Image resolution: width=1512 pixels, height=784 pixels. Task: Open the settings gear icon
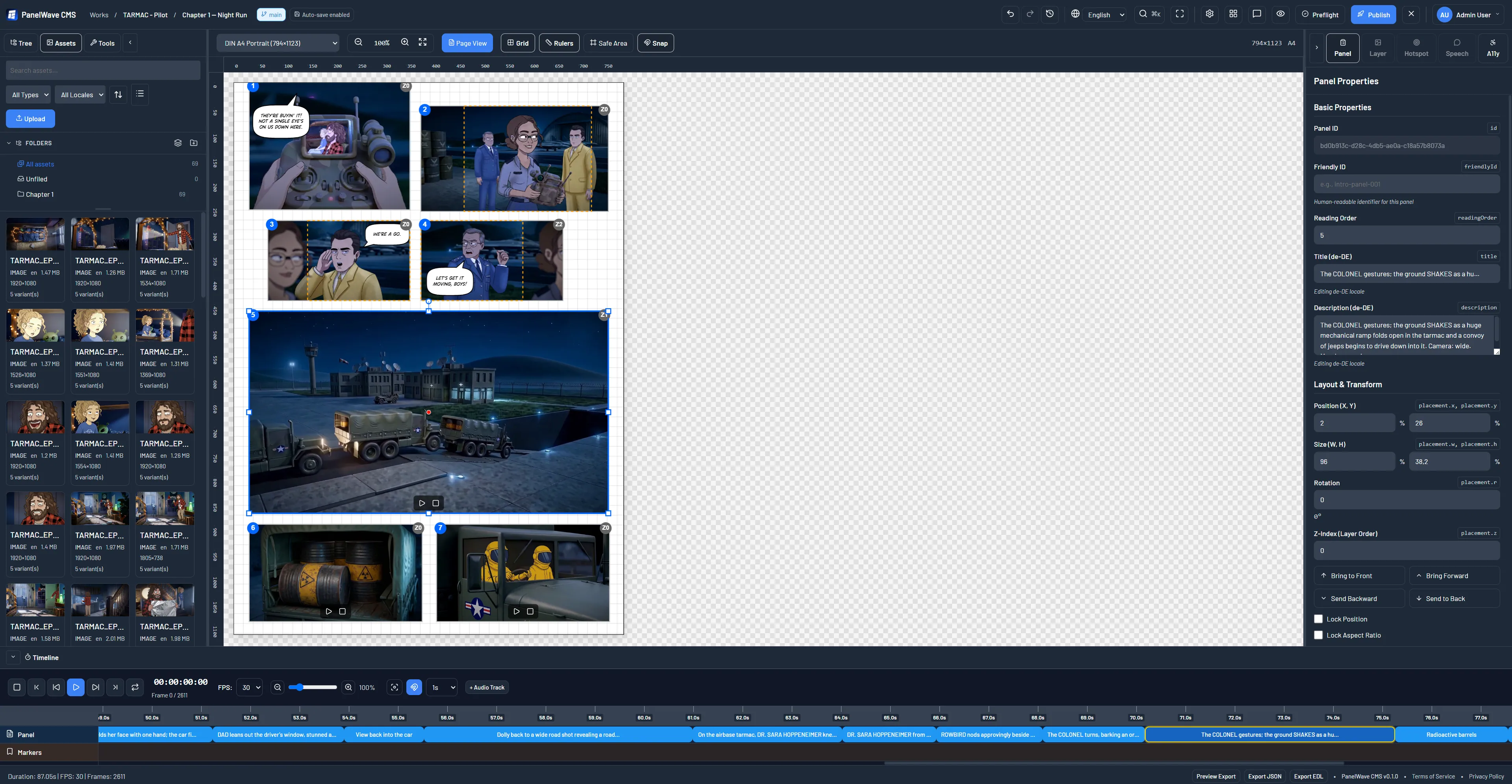tap(1210, 14)
